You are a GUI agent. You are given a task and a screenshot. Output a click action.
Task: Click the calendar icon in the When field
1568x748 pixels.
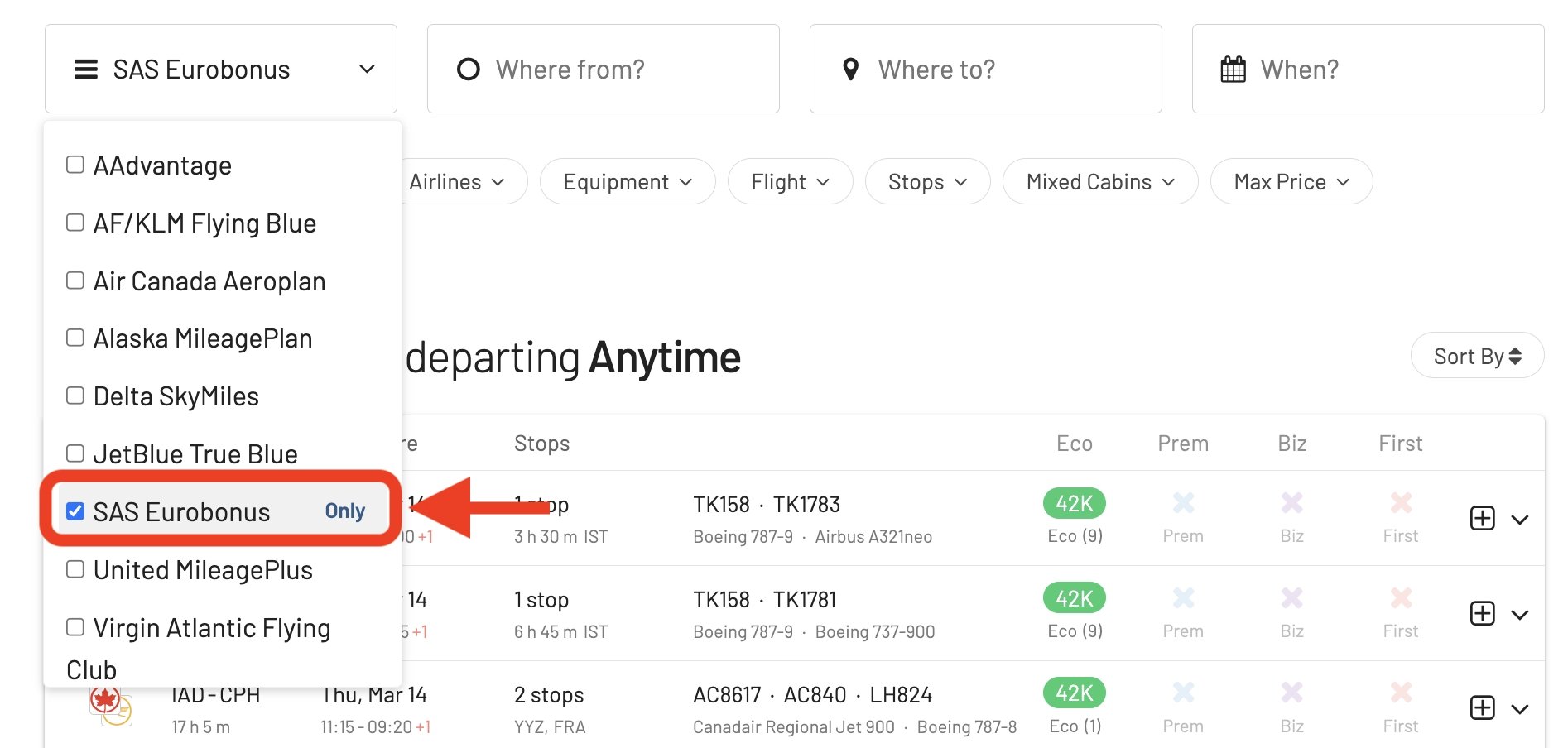(x=1233, y=70)
